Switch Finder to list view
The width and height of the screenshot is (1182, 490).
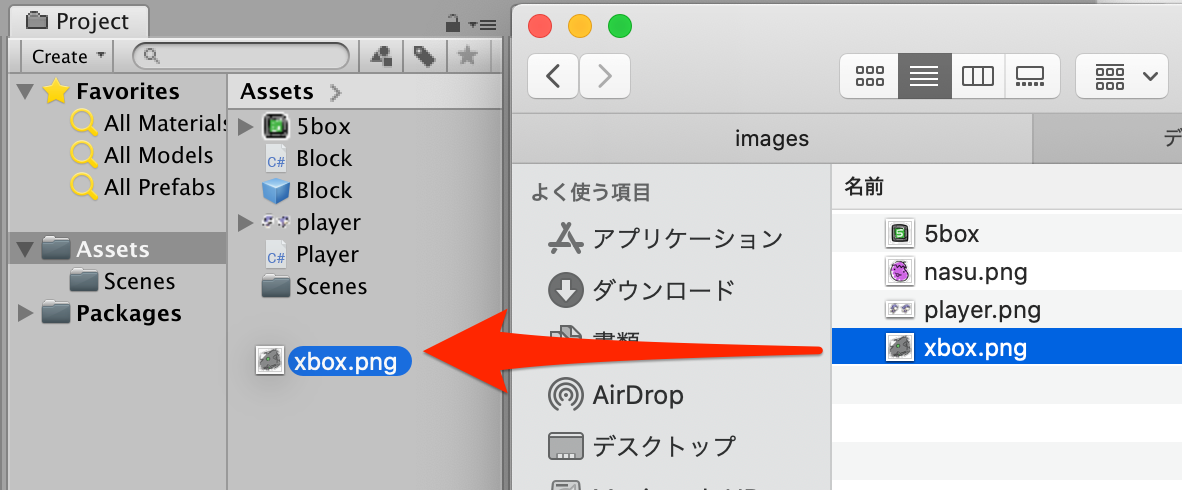924,76
